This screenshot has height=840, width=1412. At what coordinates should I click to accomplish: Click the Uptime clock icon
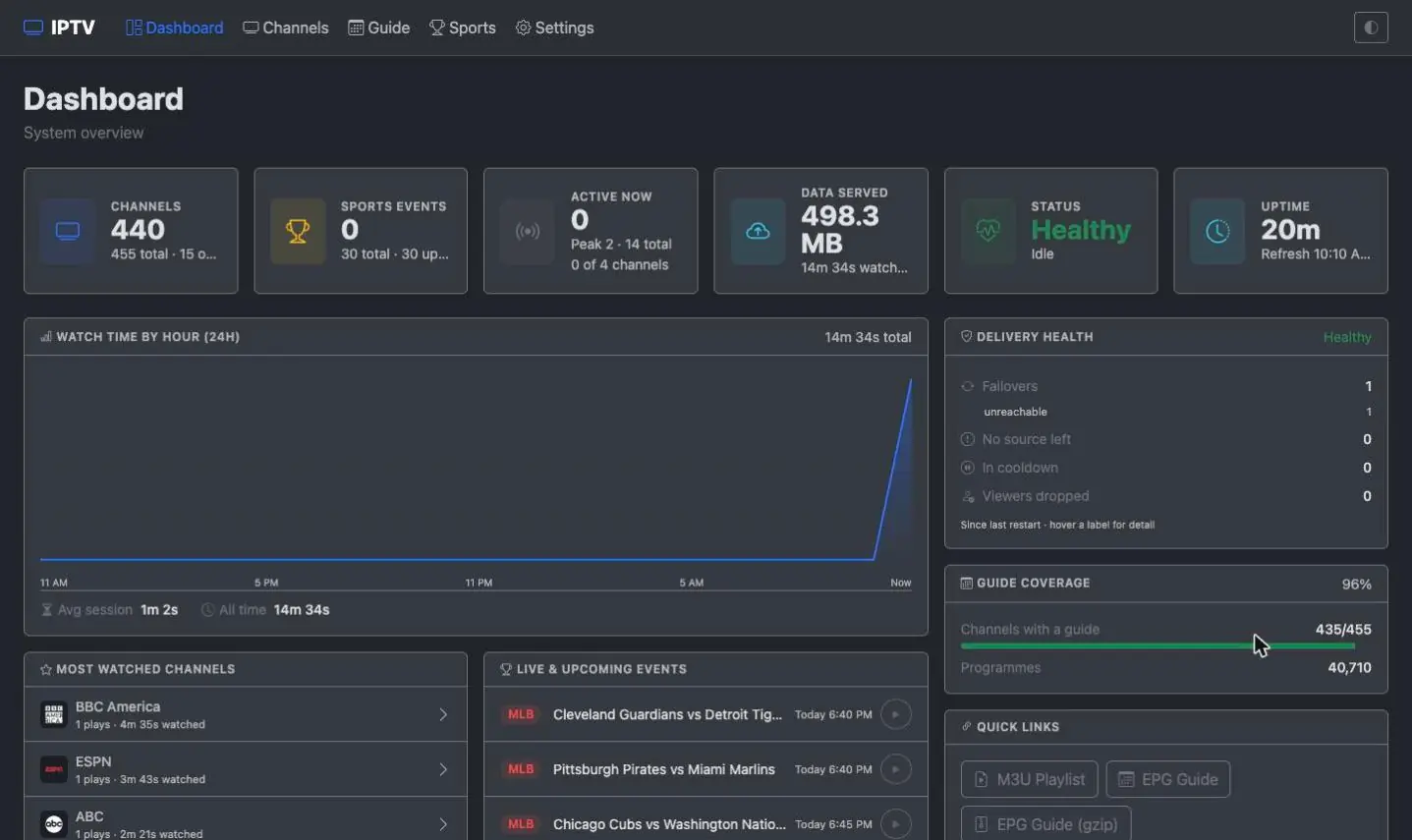(1217, 231)
